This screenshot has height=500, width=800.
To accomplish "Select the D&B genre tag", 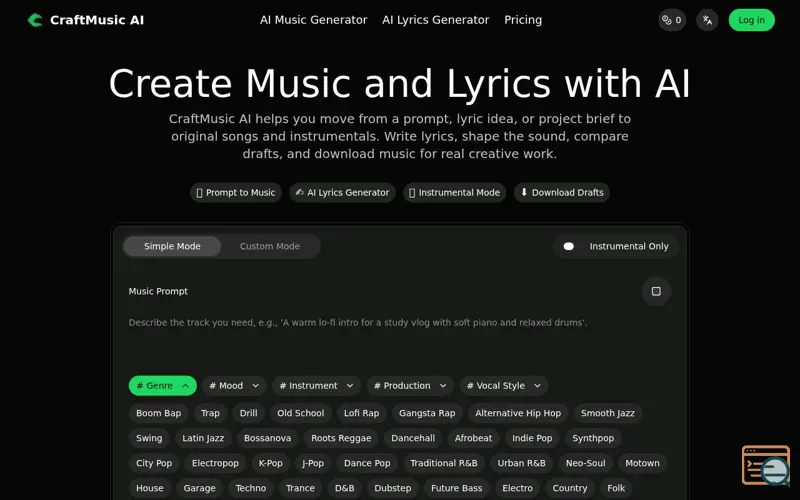I will 344,488.
